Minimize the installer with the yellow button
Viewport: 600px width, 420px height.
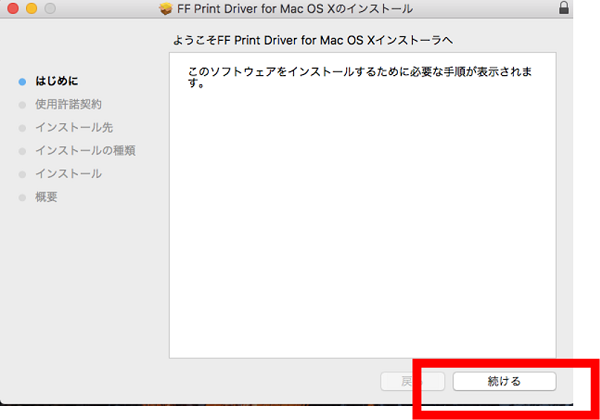click(x=29, y=9)
